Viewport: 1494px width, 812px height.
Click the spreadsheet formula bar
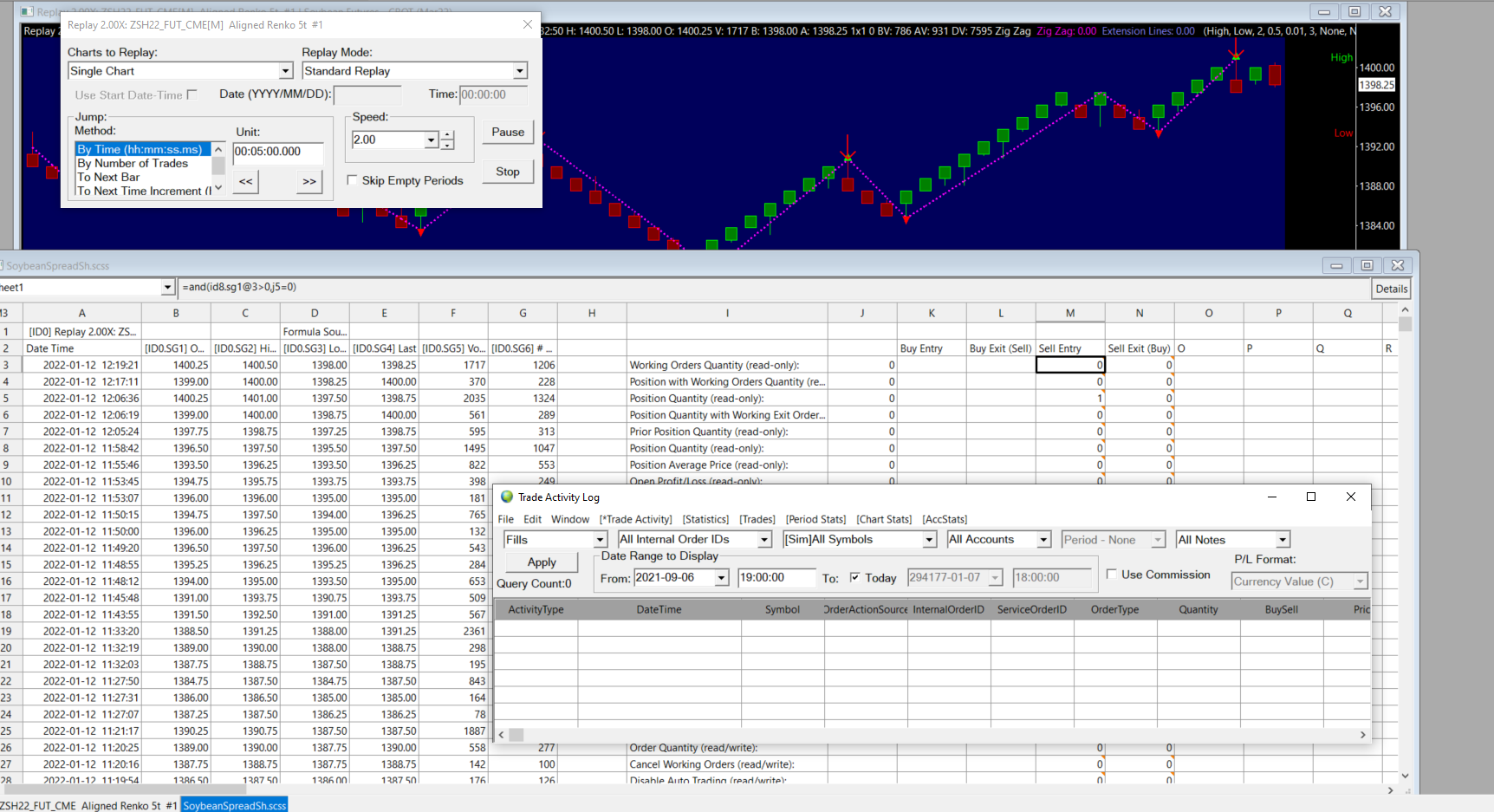click(x=773, y=287)
